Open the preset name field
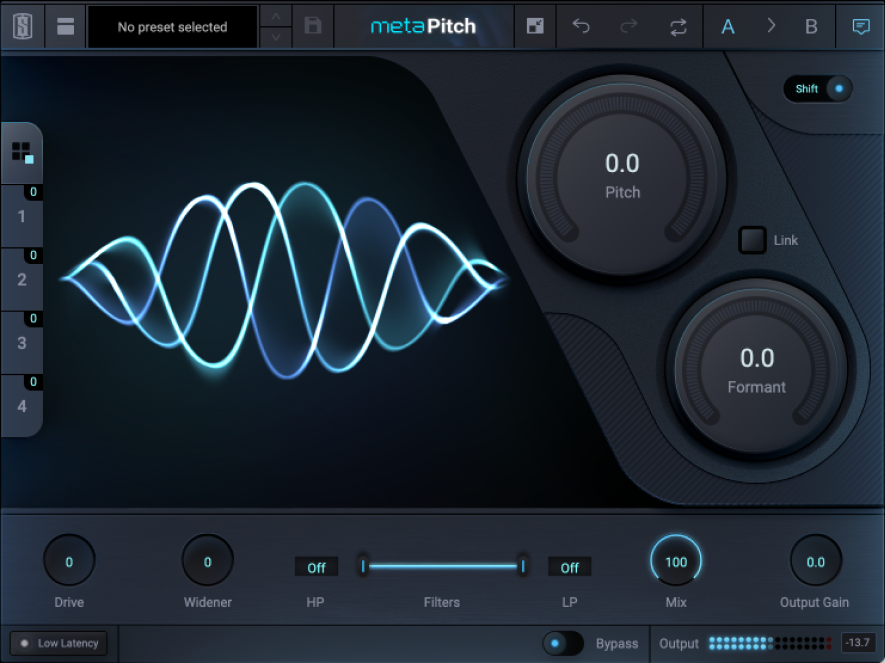 tap(172, 27)
